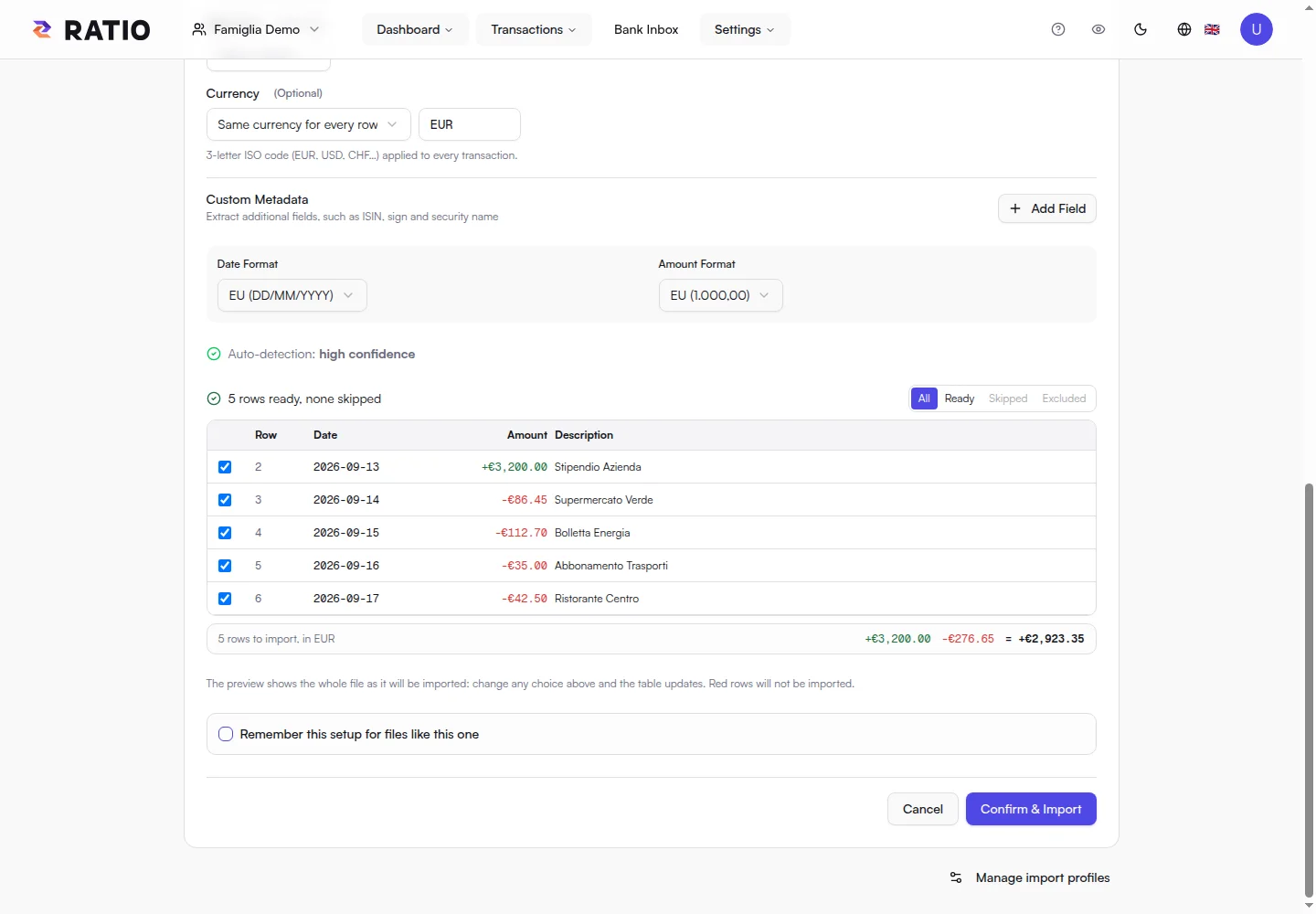
Task: Select the Skipped filter tab
Action: [x=1008, y=399]
